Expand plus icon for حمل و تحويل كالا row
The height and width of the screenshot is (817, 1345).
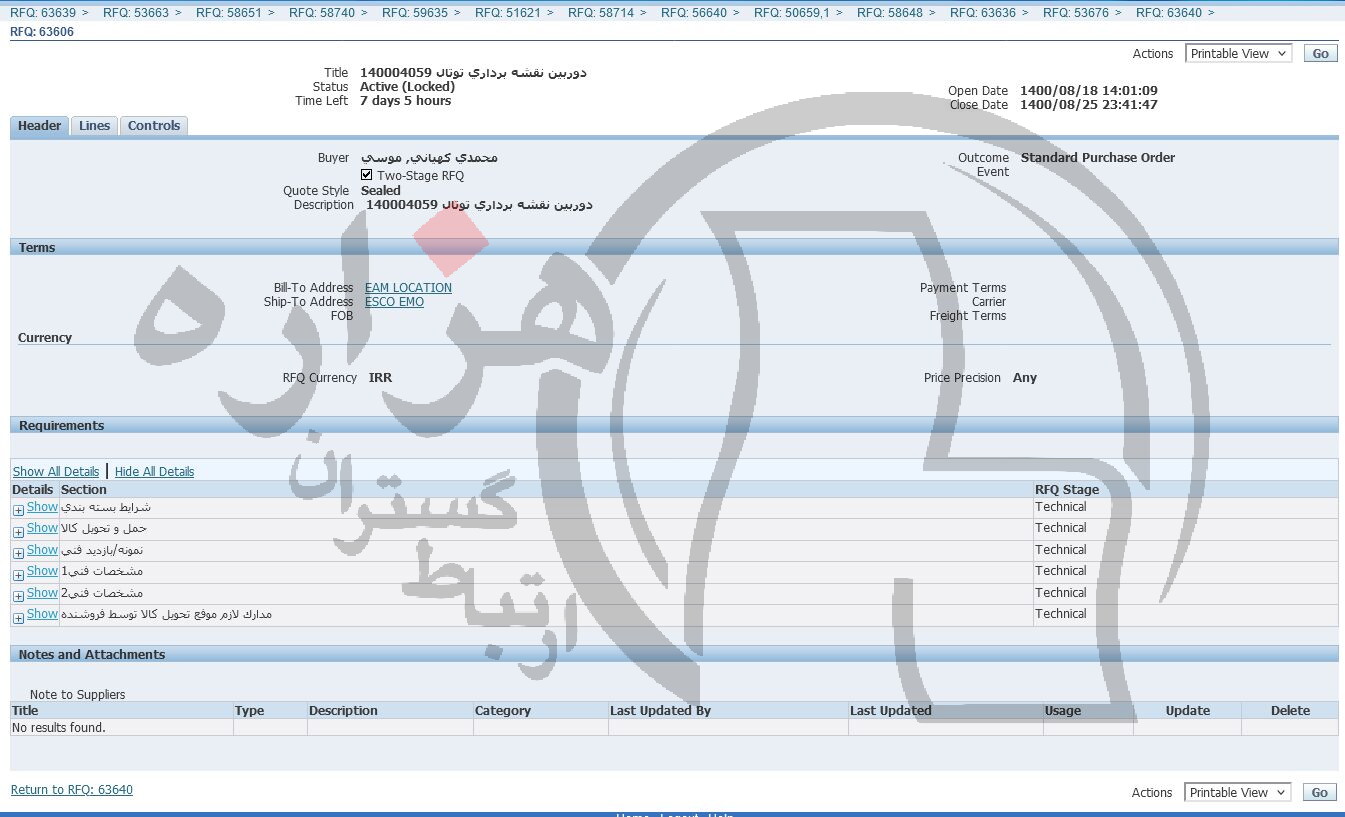(18, 532)
